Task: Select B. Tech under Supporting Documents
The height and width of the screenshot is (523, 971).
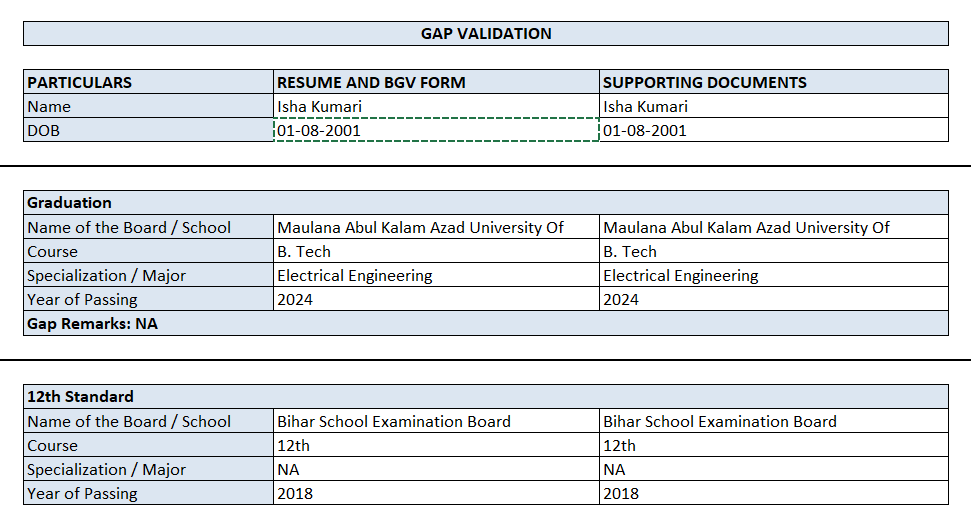Action: click(774, 251)
